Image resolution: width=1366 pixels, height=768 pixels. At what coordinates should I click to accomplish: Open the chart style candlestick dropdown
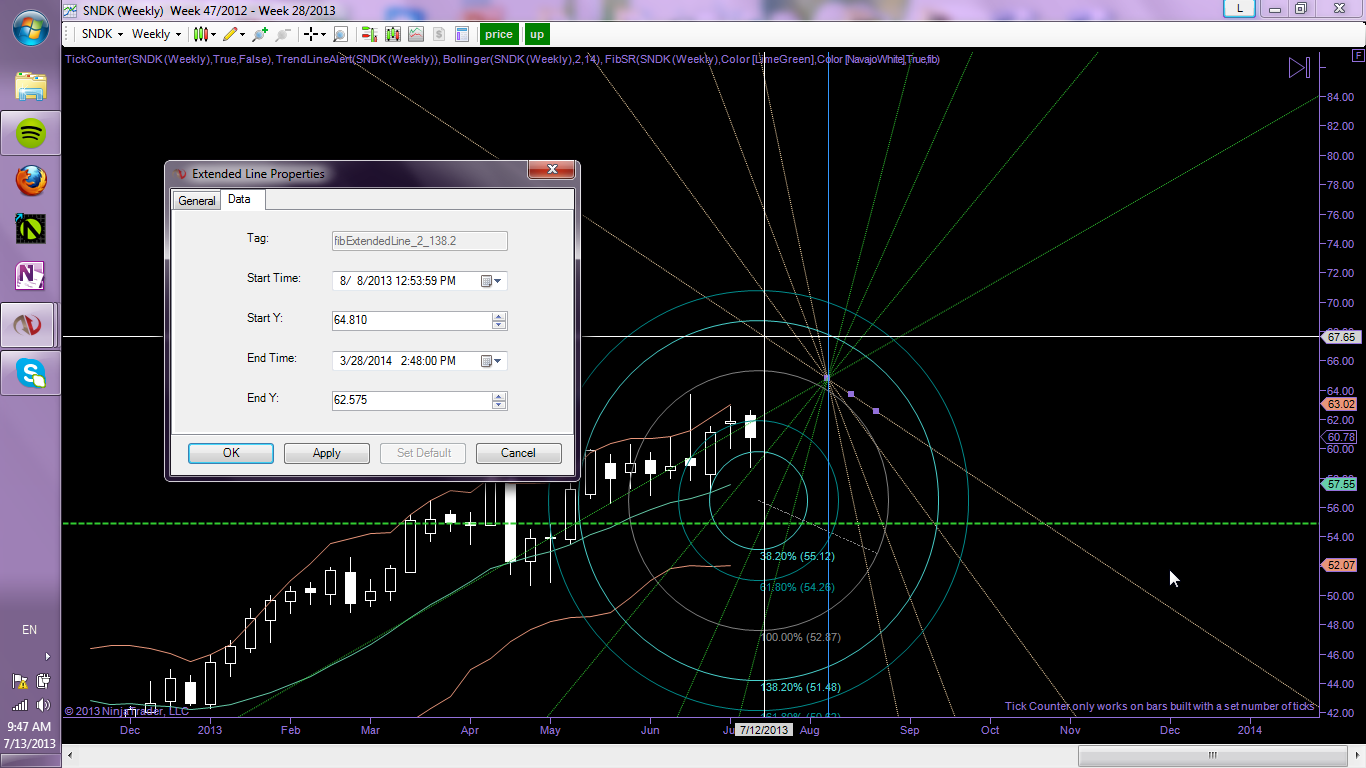pyautogui.click(x=204, y=34)
